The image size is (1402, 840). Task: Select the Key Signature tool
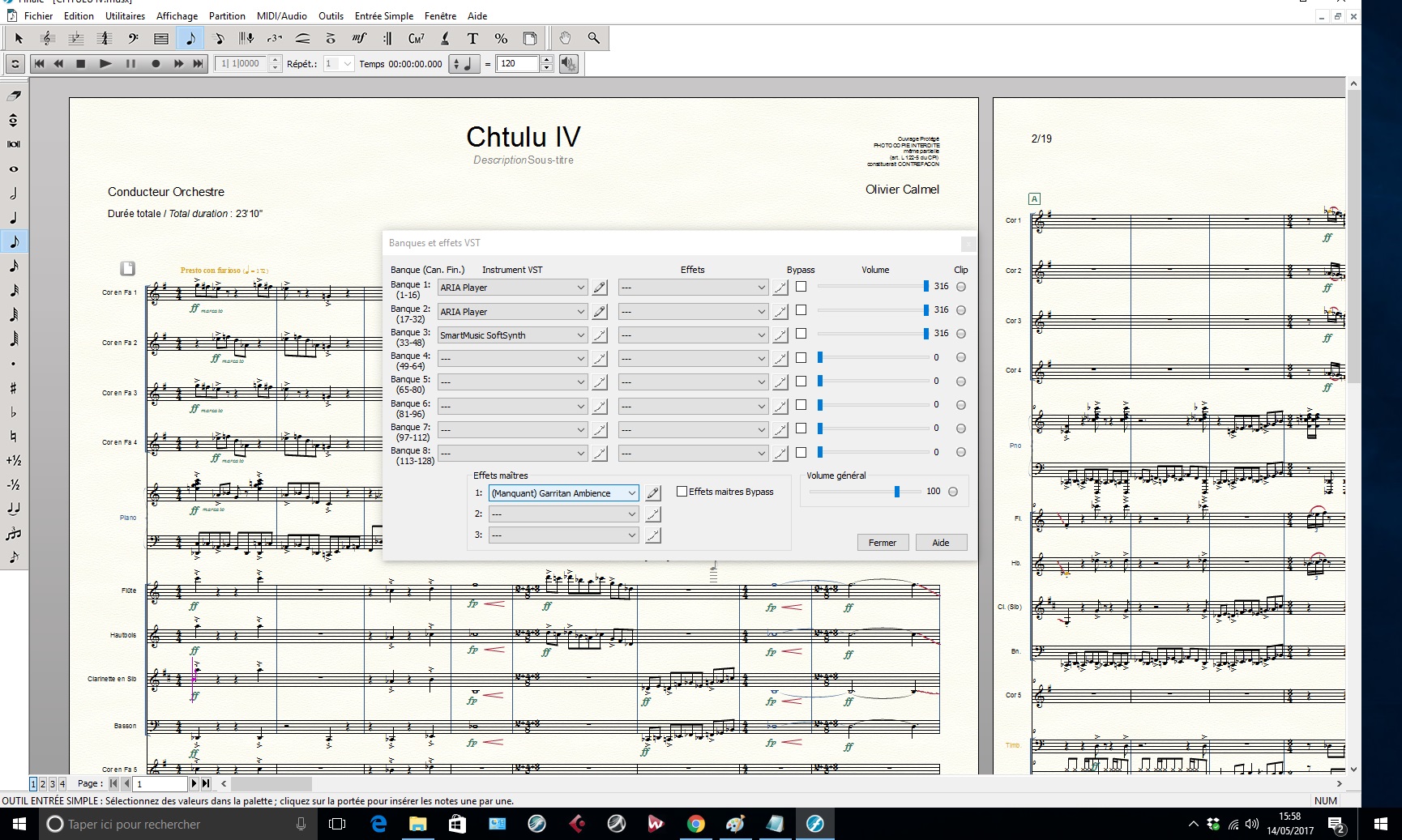point(75,38)
